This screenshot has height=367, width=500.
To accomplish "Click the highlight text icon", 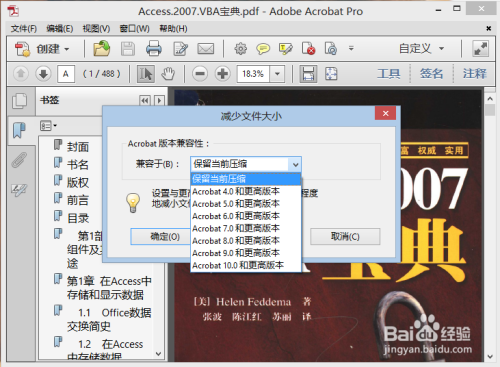I will (x=286, y=49).
